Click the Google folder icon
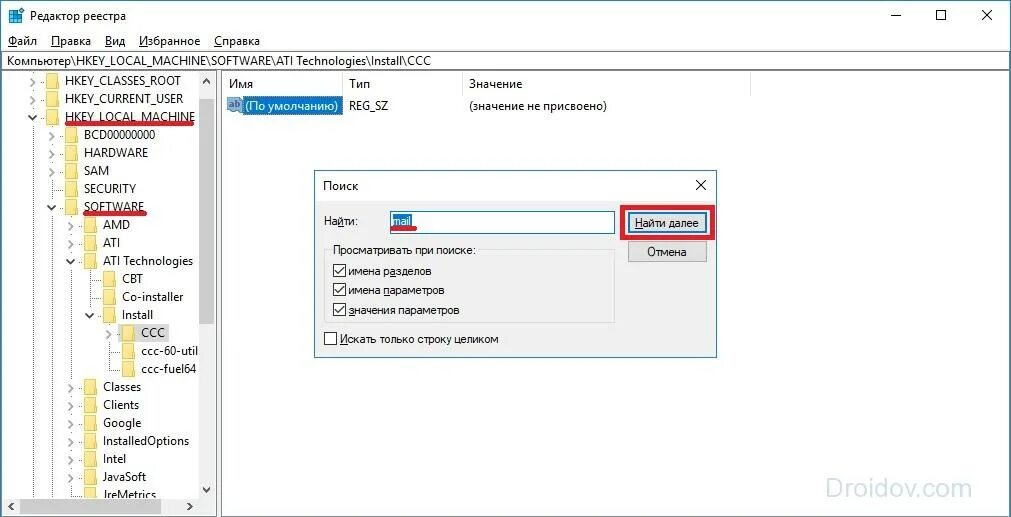 coord(91,424)
